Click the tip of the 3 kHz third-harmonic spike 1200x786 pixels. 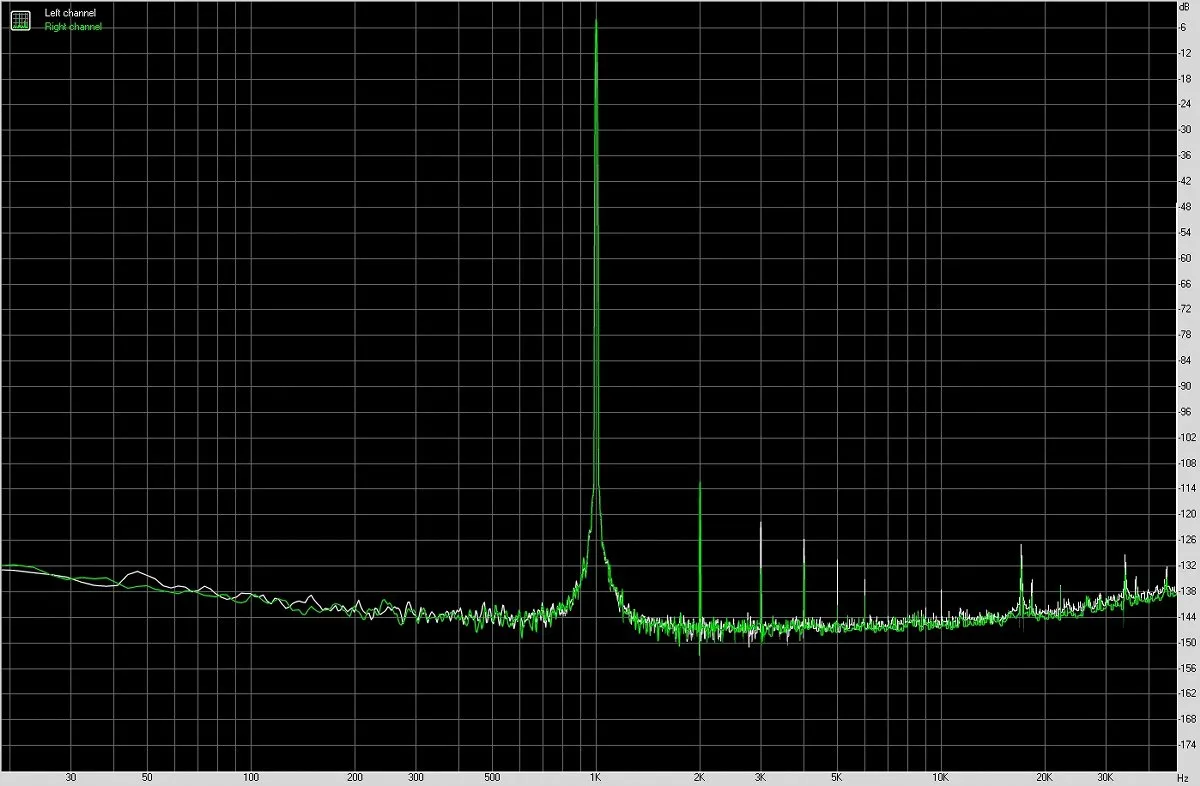coord(761,523)
